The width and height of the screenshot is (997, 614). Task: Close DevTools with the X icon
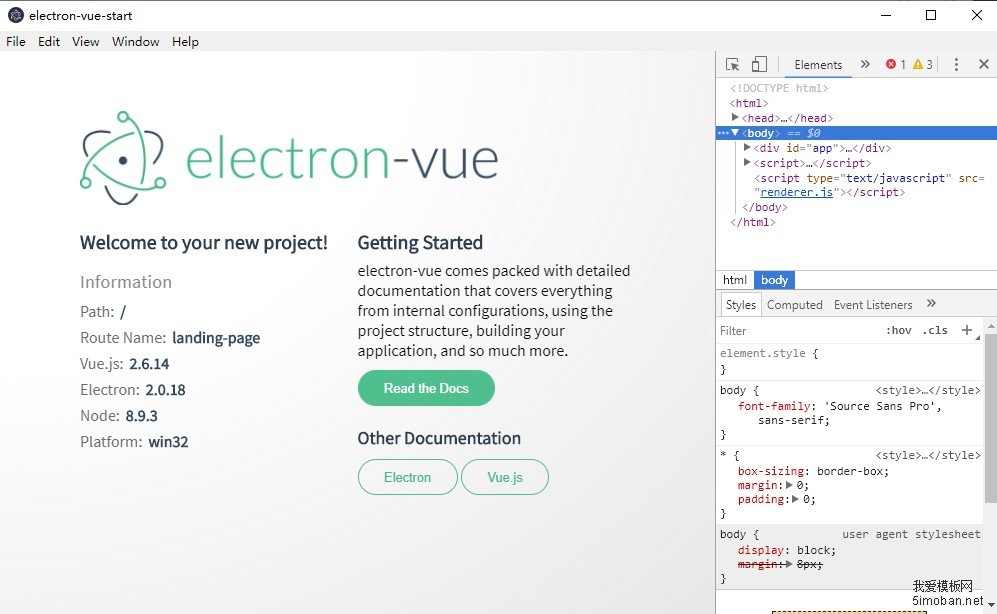click(983, 64)
